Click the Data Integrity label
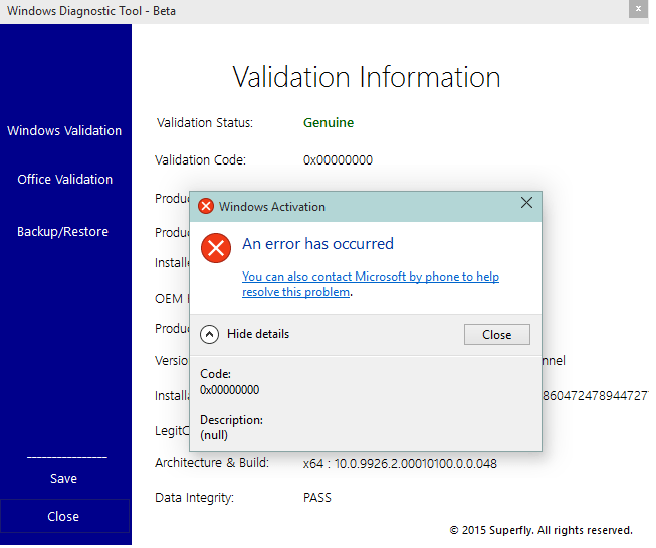The height and width of the screenshot is (548, 656). [194, 498]
